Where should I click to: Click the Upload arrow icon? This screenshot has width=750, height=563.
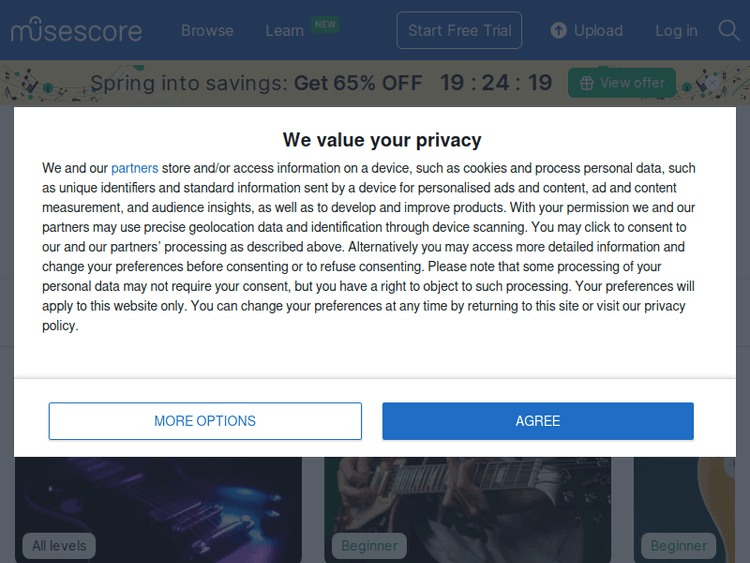click(x=559, y=31)
